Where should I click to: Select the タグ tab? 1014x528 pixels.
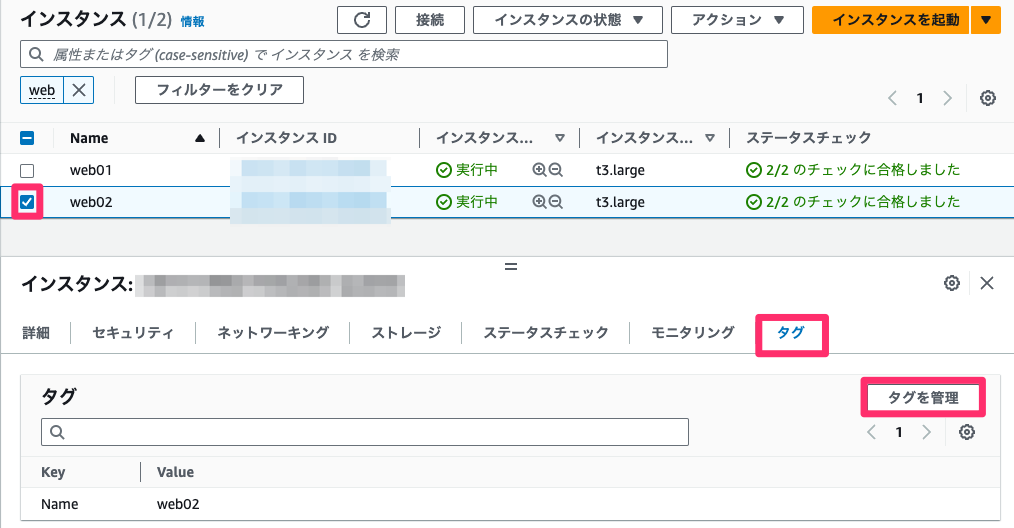[791, 333]
